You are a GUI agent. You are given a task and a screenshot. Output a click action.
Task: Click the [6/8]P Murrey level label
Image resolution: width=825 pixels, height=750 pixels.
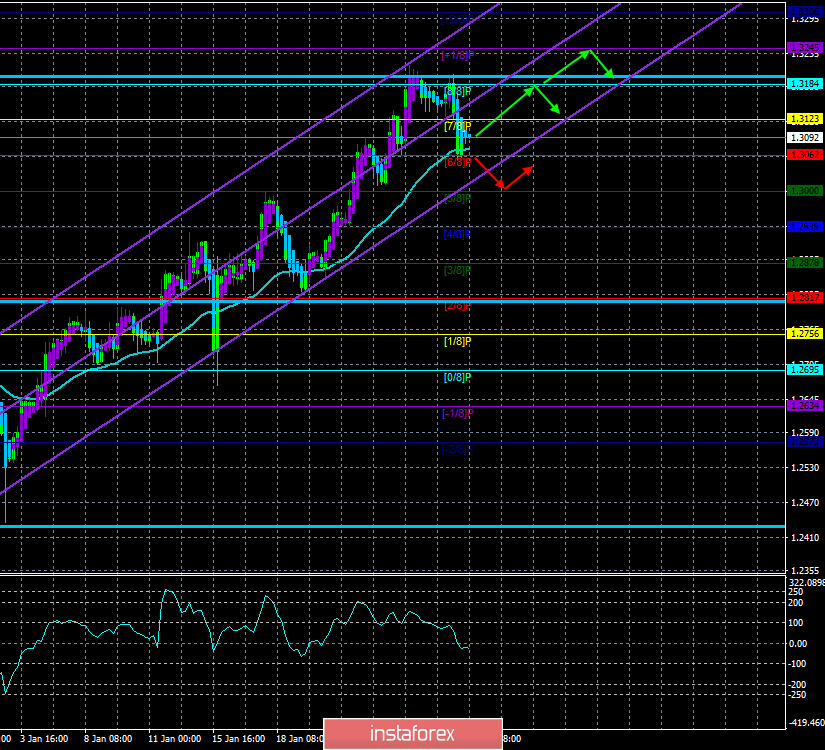457,161
